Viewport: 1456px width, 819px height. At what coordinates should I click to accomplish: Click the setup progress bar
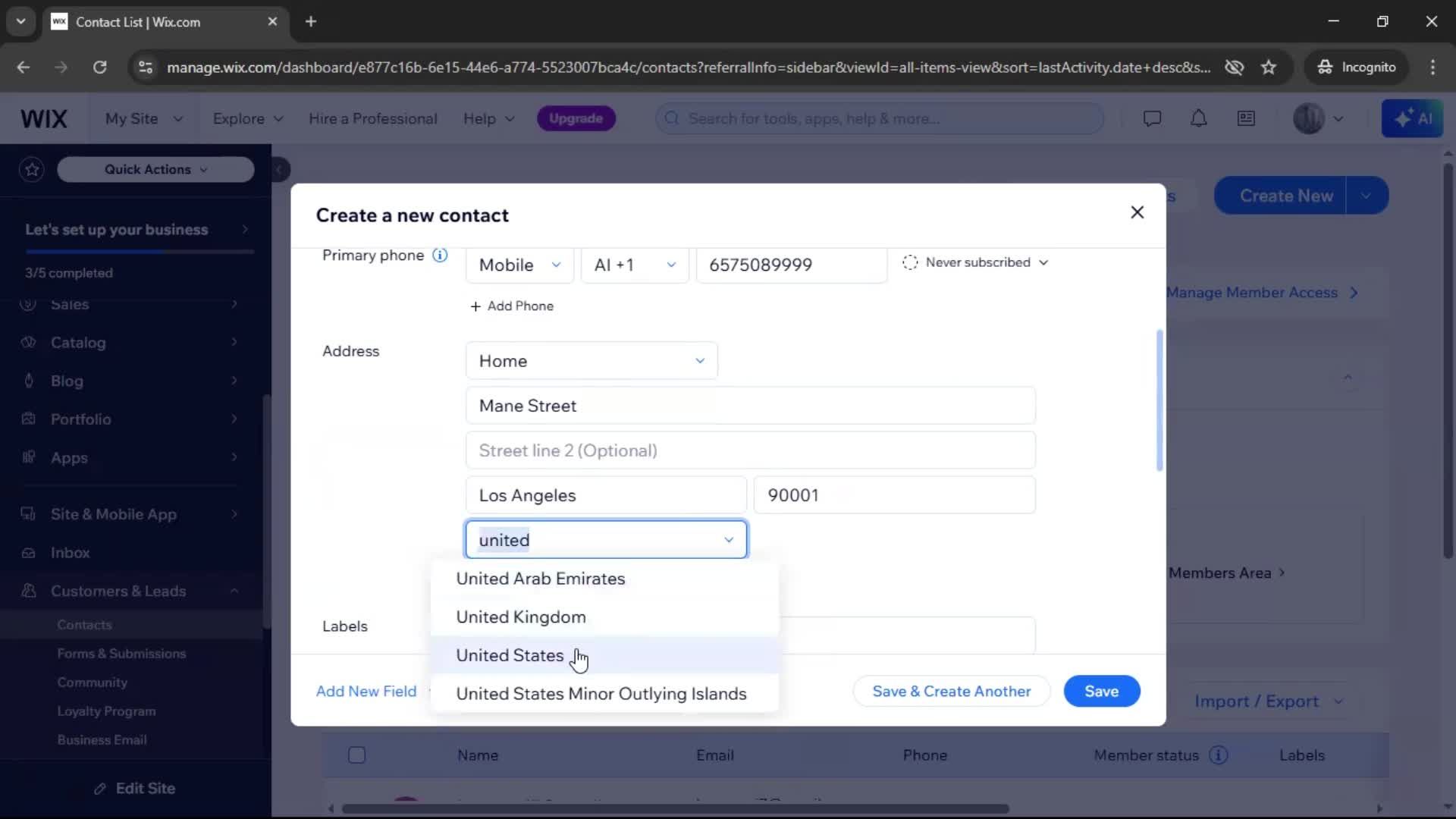pyautogui.click(x=140, y=251)
